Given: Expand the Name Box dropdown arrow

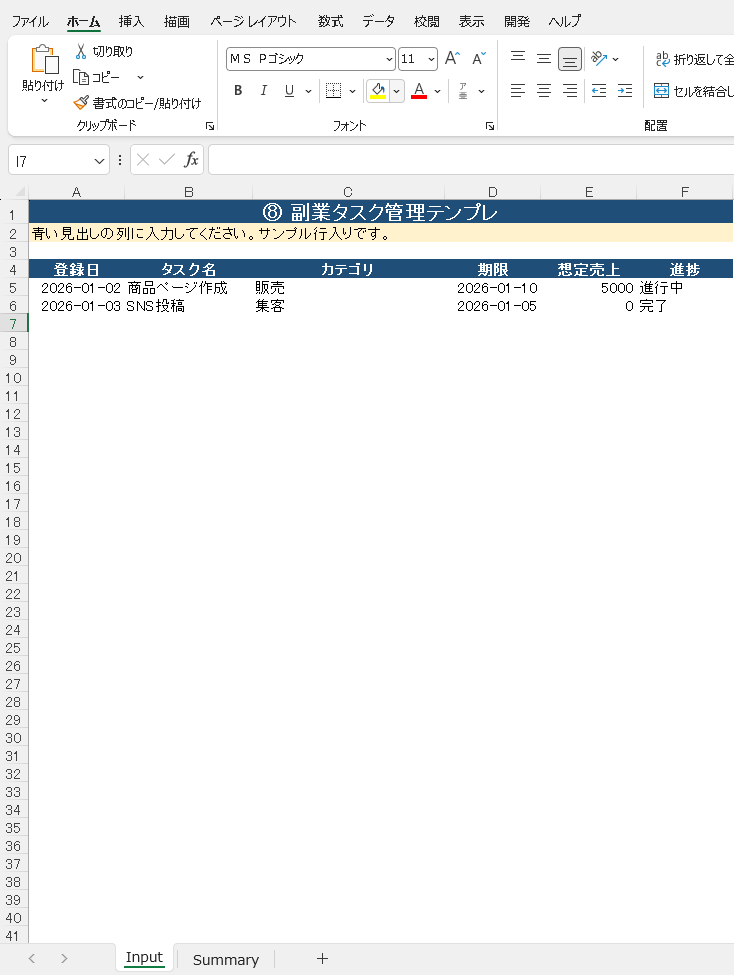Looking at the screenshot, I should click(x=99, y=161).
